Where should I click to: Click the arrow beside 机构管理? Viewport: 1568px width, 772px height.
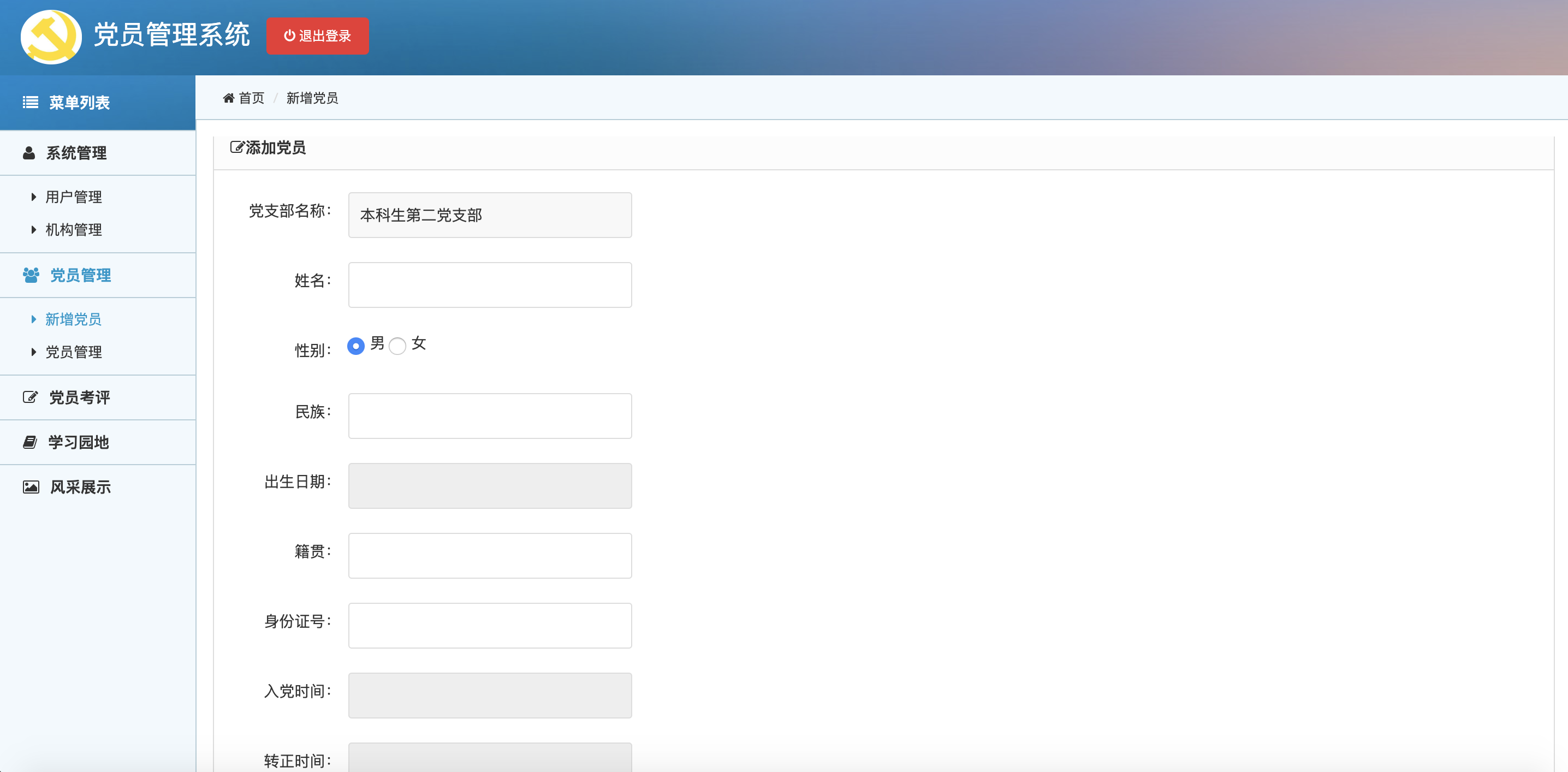click(33, 229)
